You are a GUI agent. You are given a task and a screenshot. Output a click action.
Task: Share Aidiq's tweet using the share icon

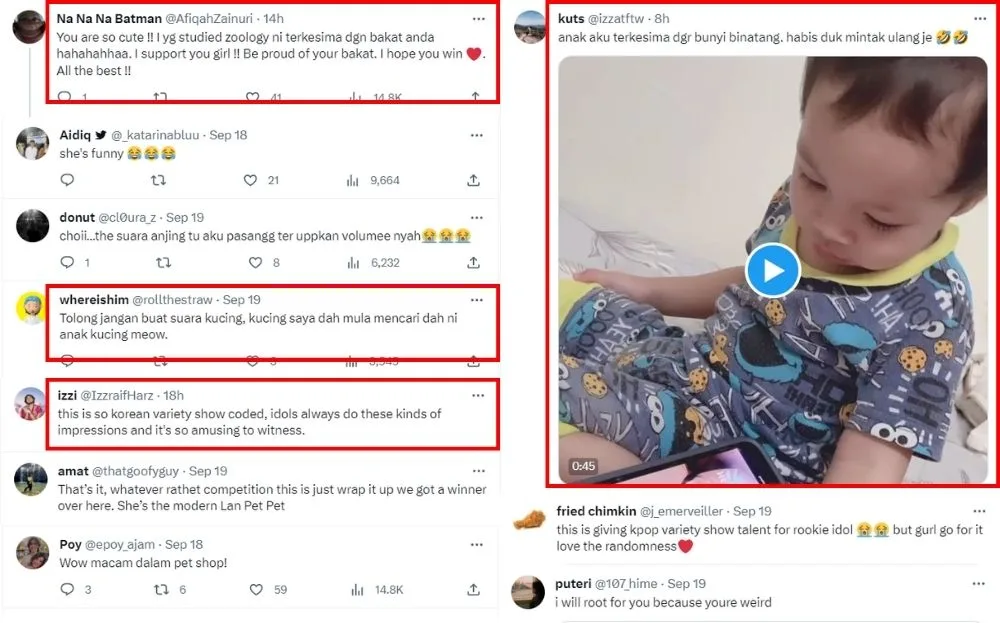click(x=473, y=180)
